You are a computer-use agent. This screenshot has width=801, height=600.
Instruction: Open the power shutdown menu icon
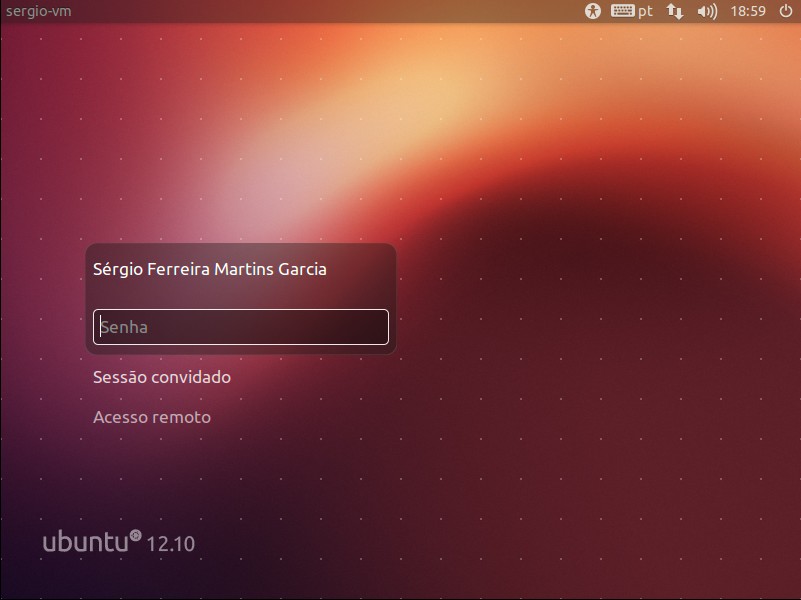coord(785,11)
